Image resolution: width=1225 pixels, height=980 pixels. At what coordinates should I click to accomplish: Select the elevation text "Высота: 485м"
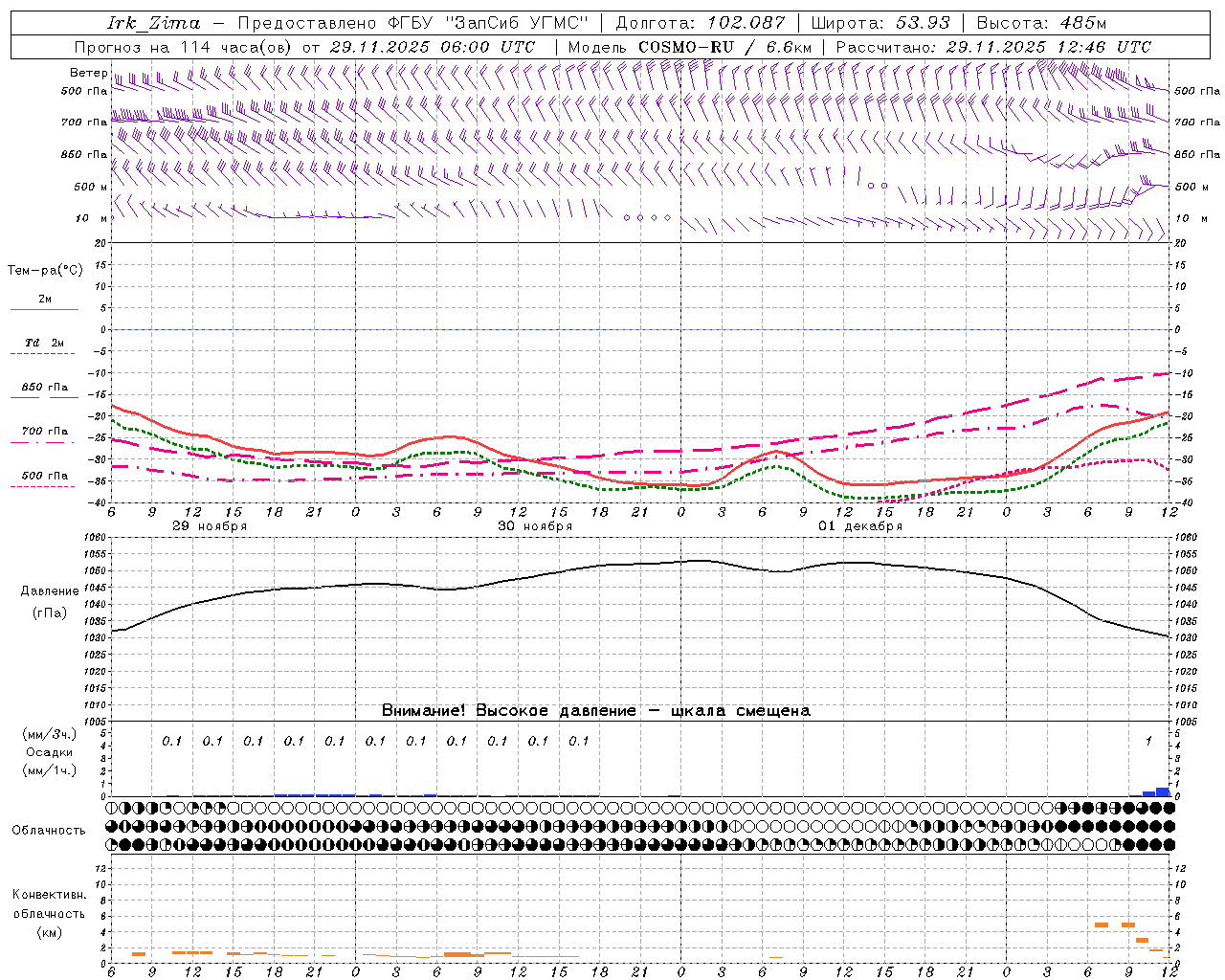pos(1041,24)
